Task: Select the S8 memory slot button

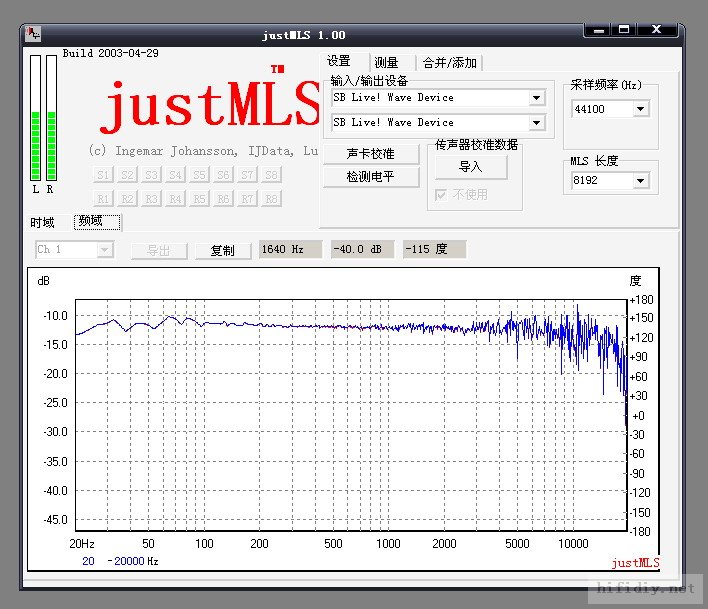Action: [x=271, y=175]
